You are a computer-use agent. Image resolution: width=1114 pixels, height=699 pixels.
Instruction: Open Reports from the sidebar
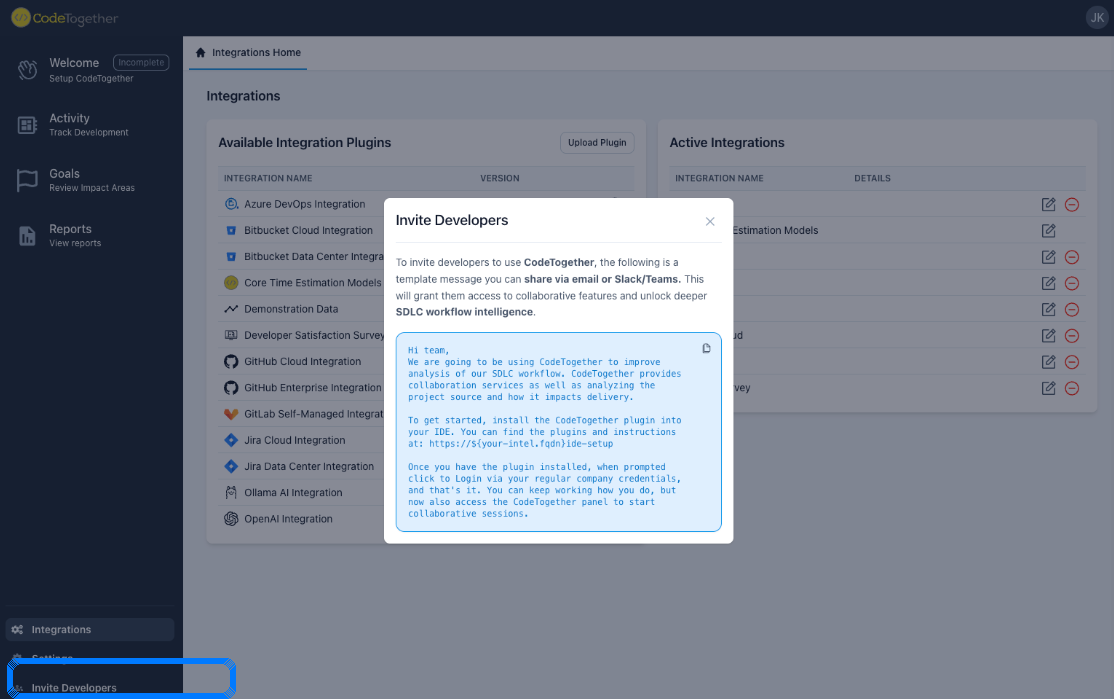point(70,235)
